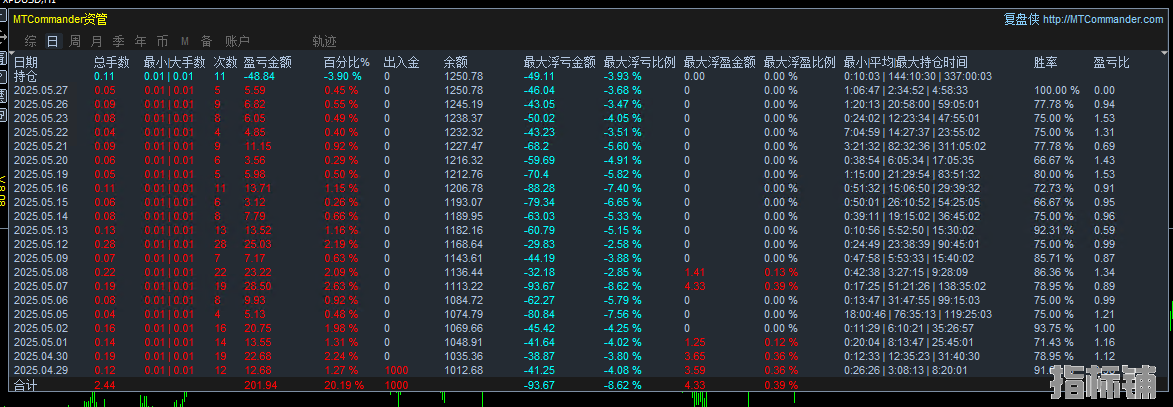
Task: Click the 合计 totals row label
Action: 25,385
